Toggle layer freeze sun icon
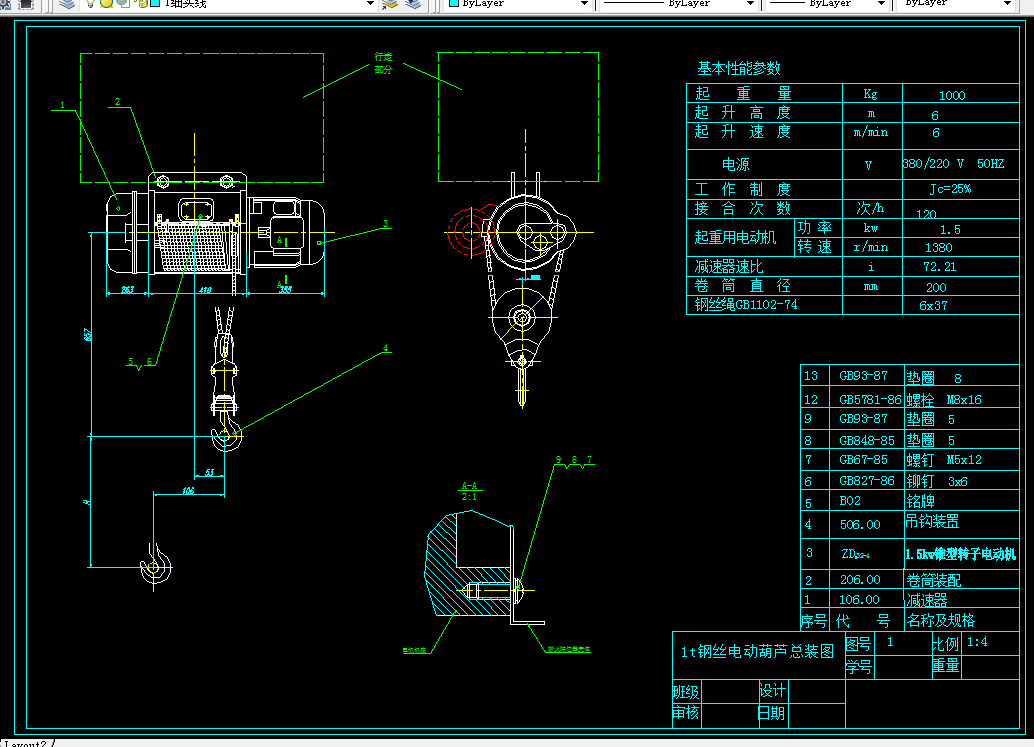 (106, 3)
